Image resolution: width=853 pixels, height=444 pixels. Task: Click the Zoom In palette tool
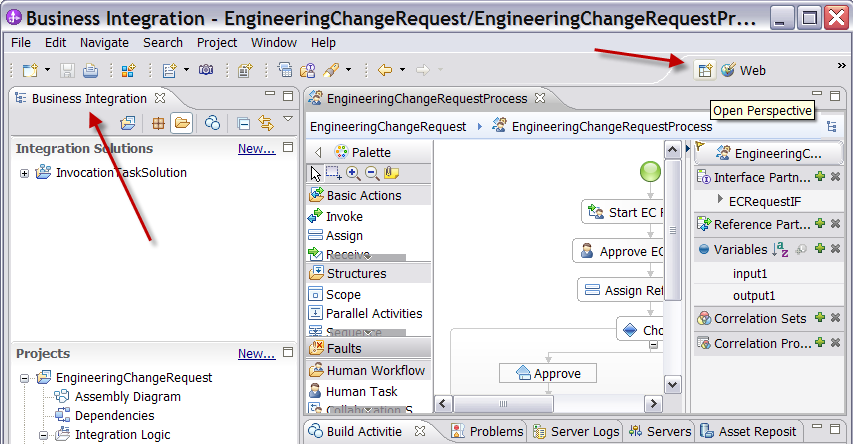[x=353, y=174]
